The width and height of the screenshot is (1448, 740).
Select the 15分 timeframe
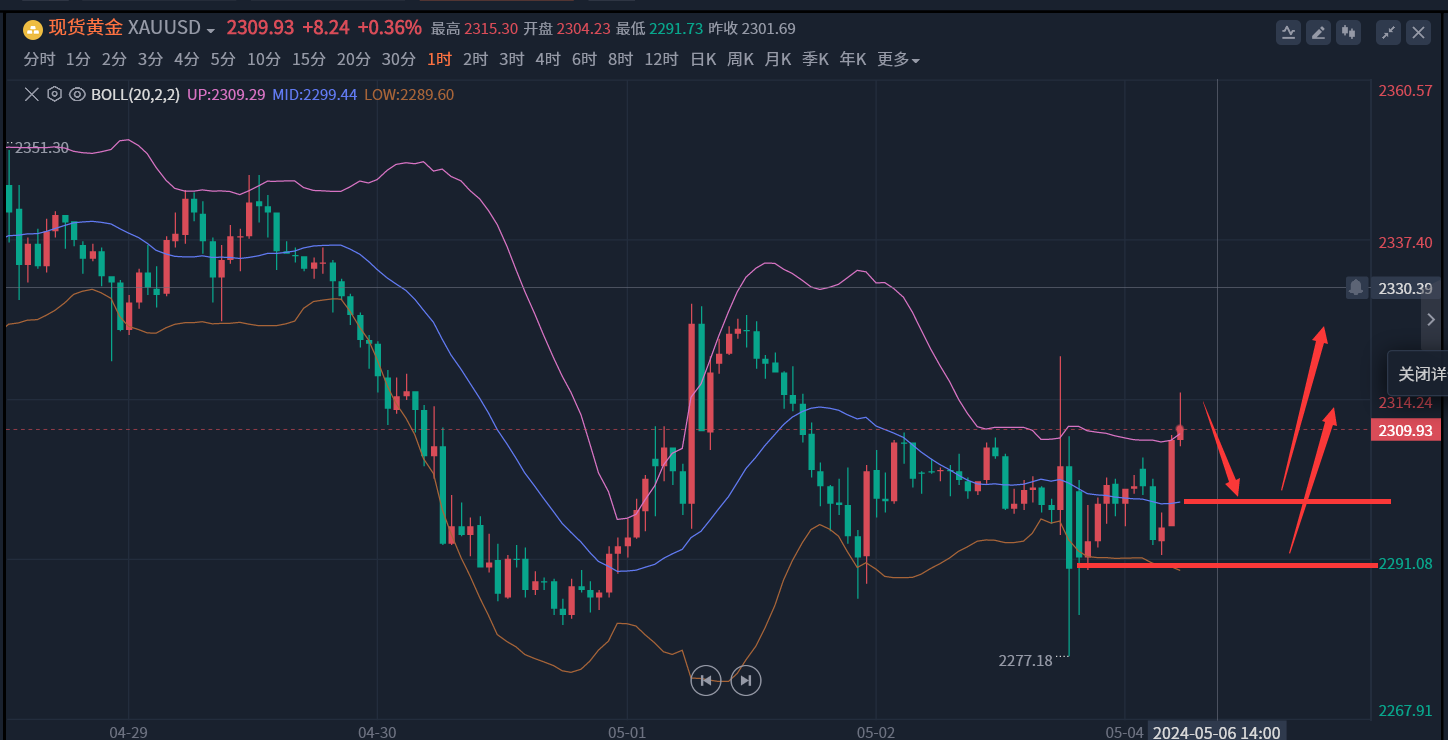point(309,60)
